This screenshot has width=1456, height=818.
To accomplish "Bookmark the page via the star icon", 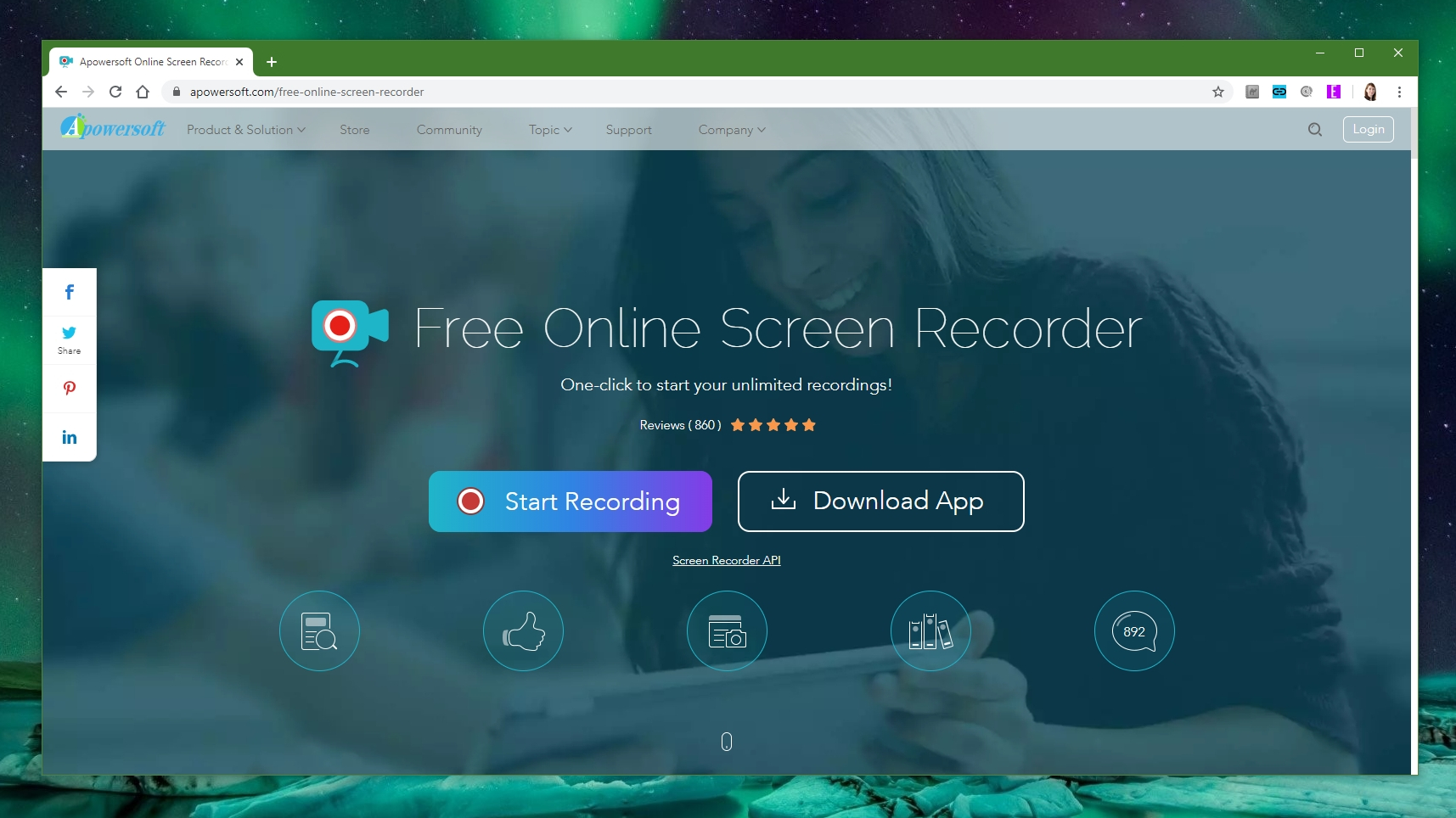I will point(1217,92).
